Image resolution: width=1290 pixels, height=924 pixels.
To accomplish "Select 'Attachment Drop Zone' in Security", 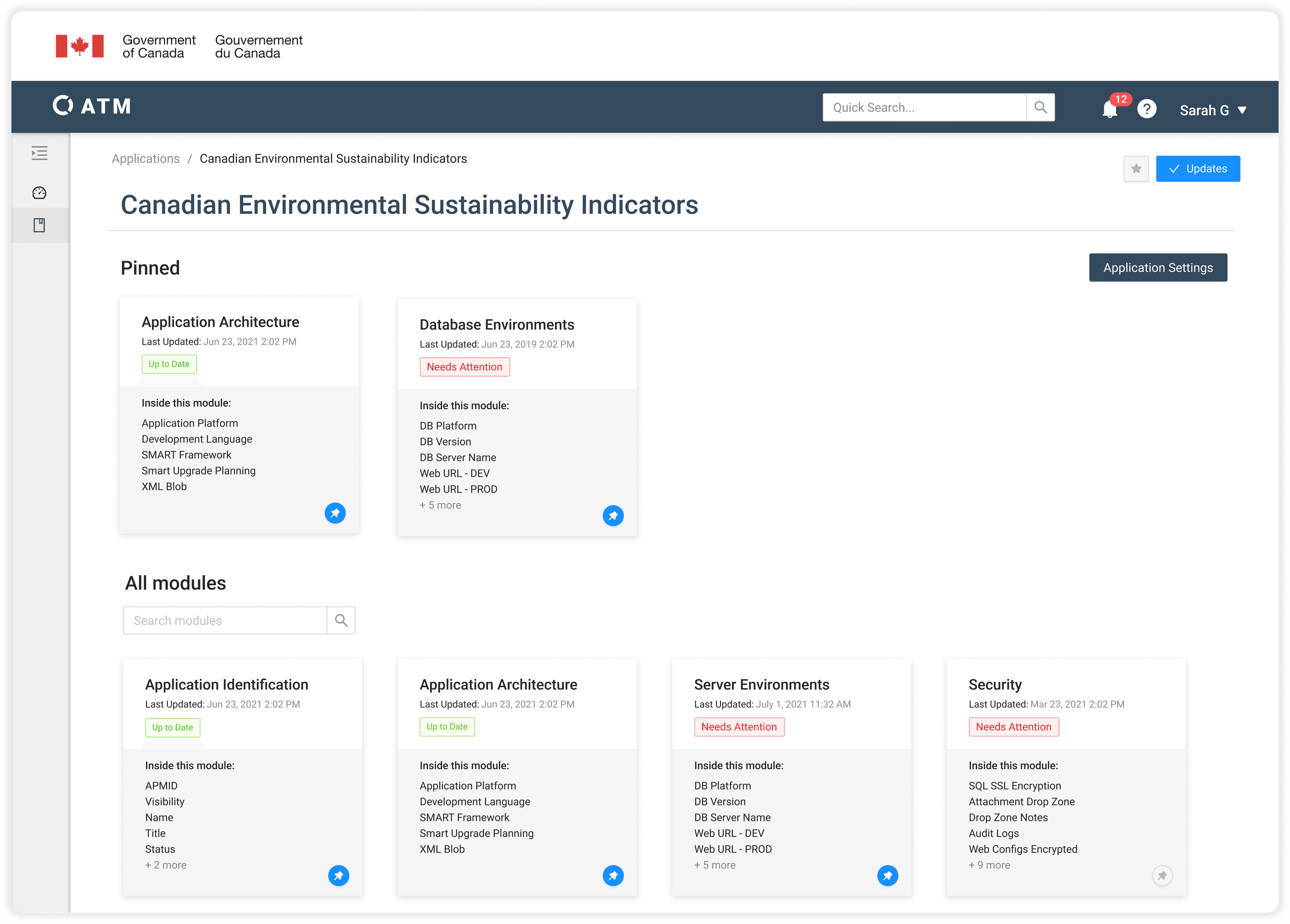I will 1022,802.
